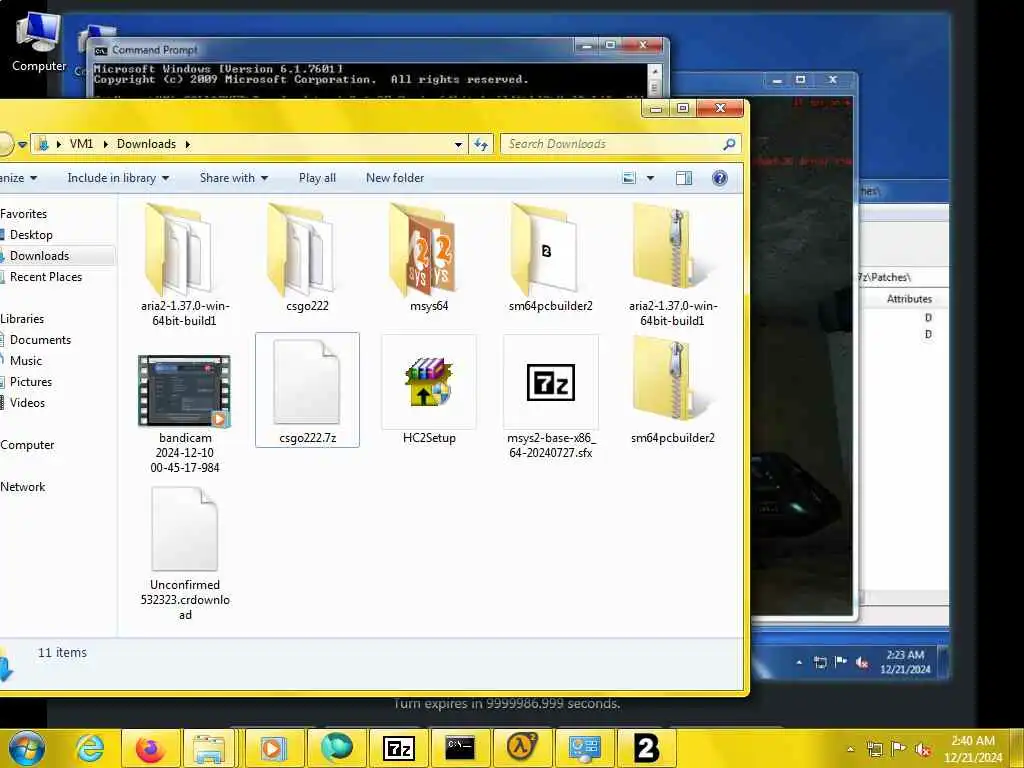1024x768 pixels.
Task: Click the Libraries heading
Action: (22, 319)
